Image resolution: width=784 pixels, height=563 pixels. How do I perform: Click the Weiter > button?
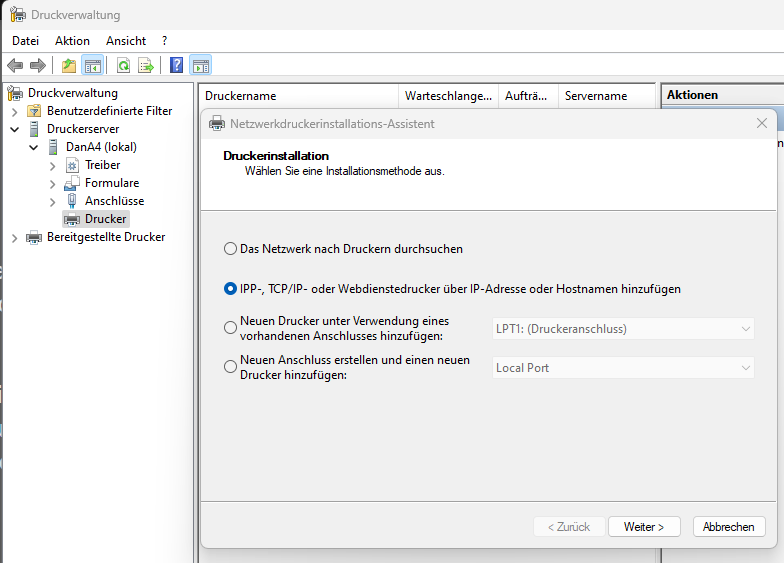pyautogui.click(x=644, y=527)
